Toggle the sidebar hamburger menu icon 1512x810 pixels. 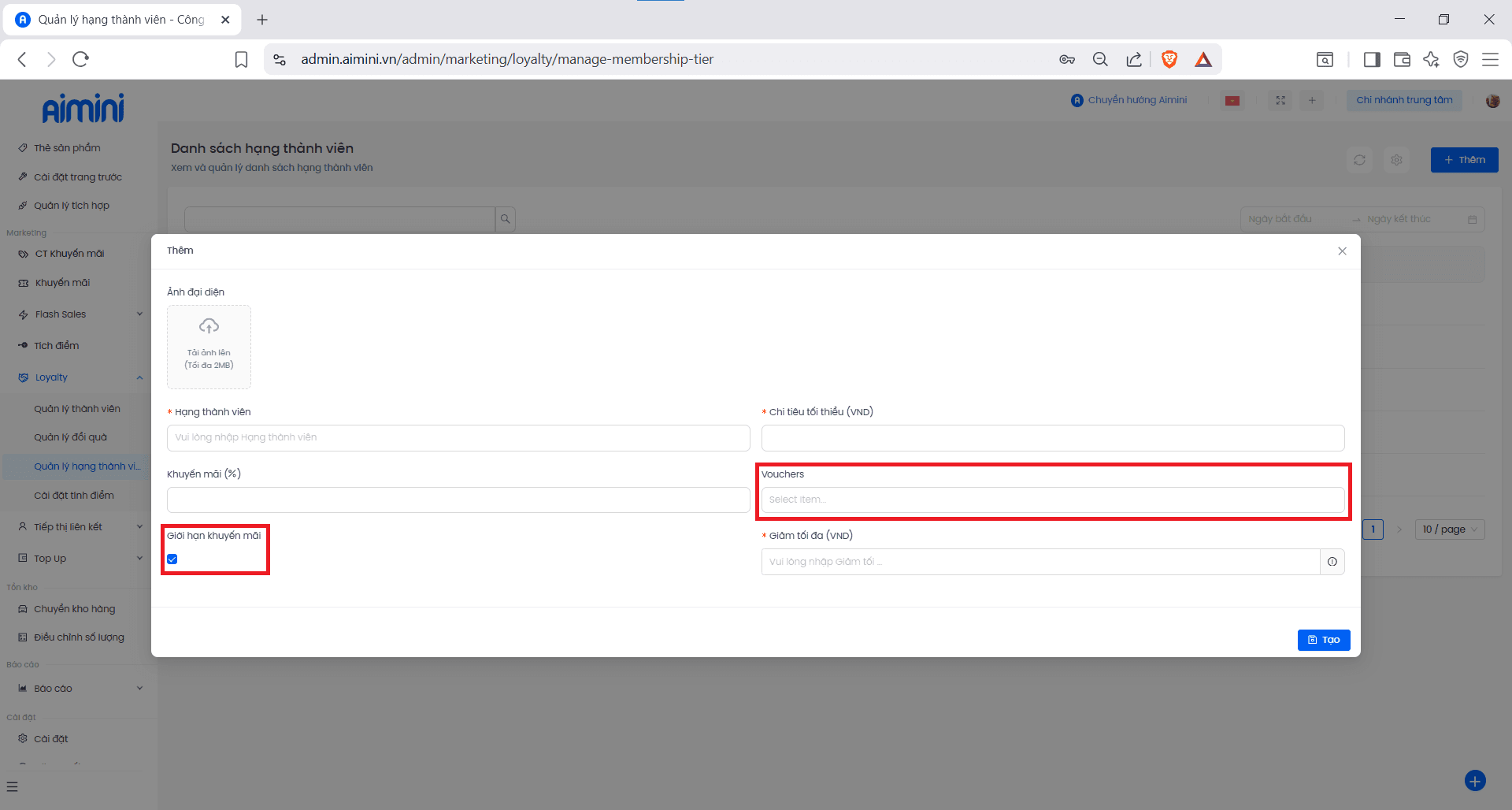pos(12,786)
